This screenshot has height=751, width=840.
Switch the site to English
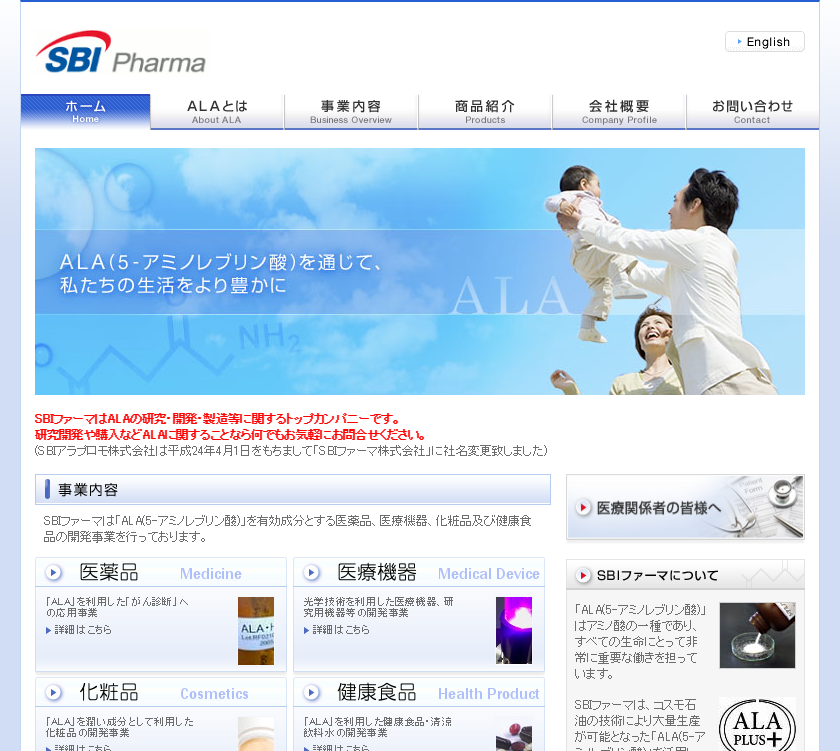[x=764, y=42]
